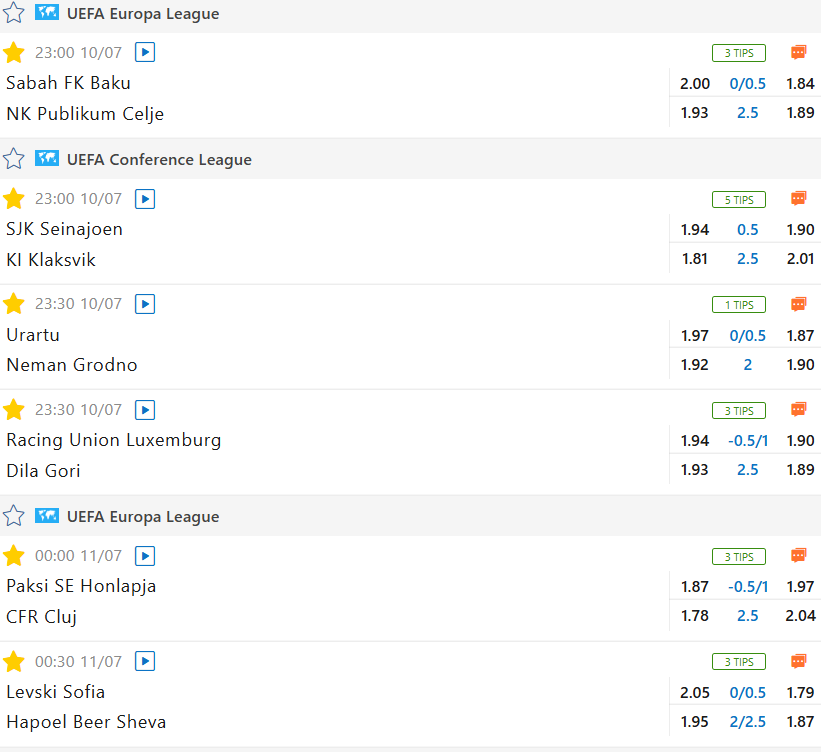821x752 pixels.
Task: Favorite the UEFA Conference League header star
Action: pyautogui.click(x=14, y=159)
